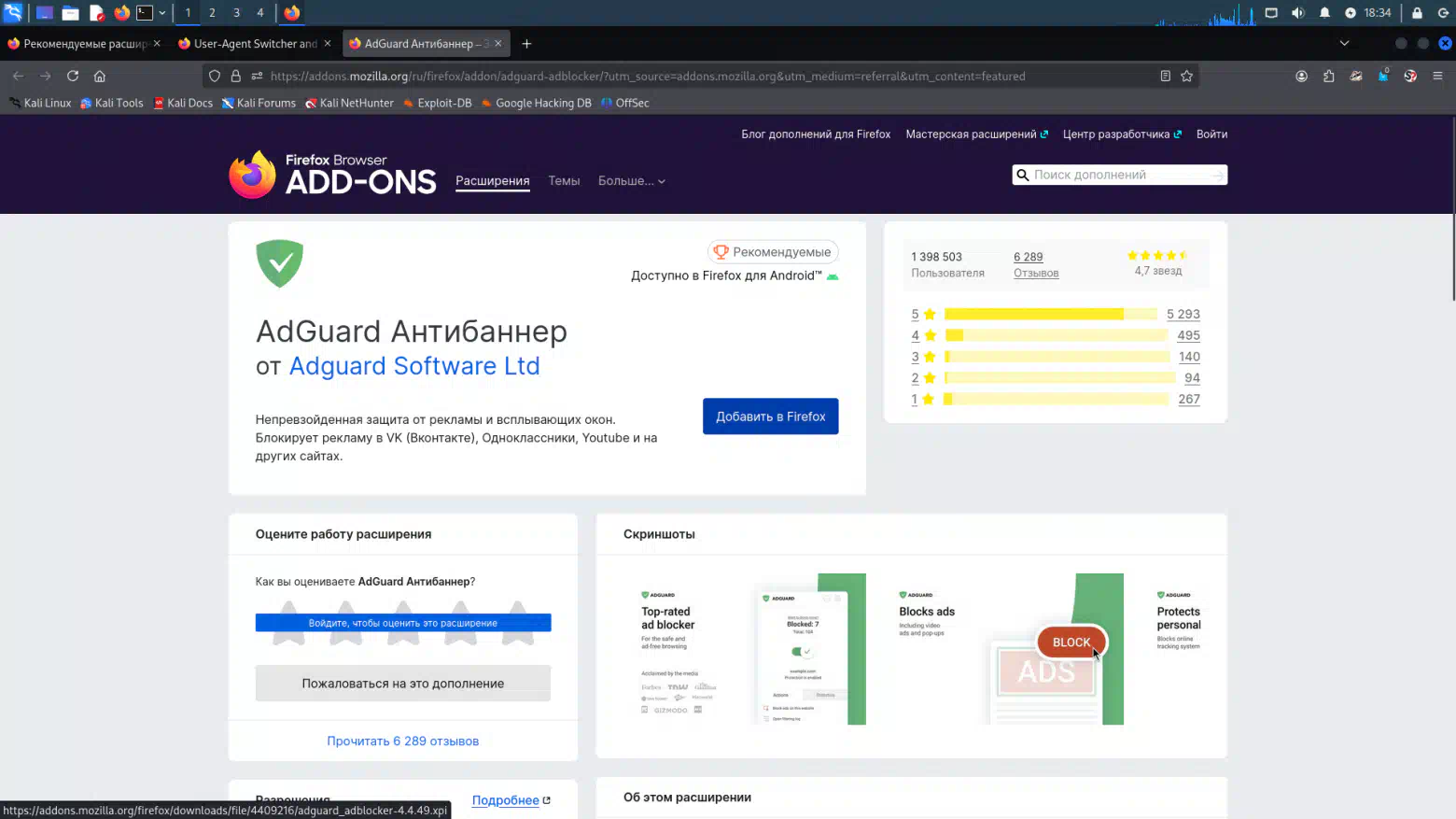
Task: Launch file manager from panel
Action: [x=70, y=12]
